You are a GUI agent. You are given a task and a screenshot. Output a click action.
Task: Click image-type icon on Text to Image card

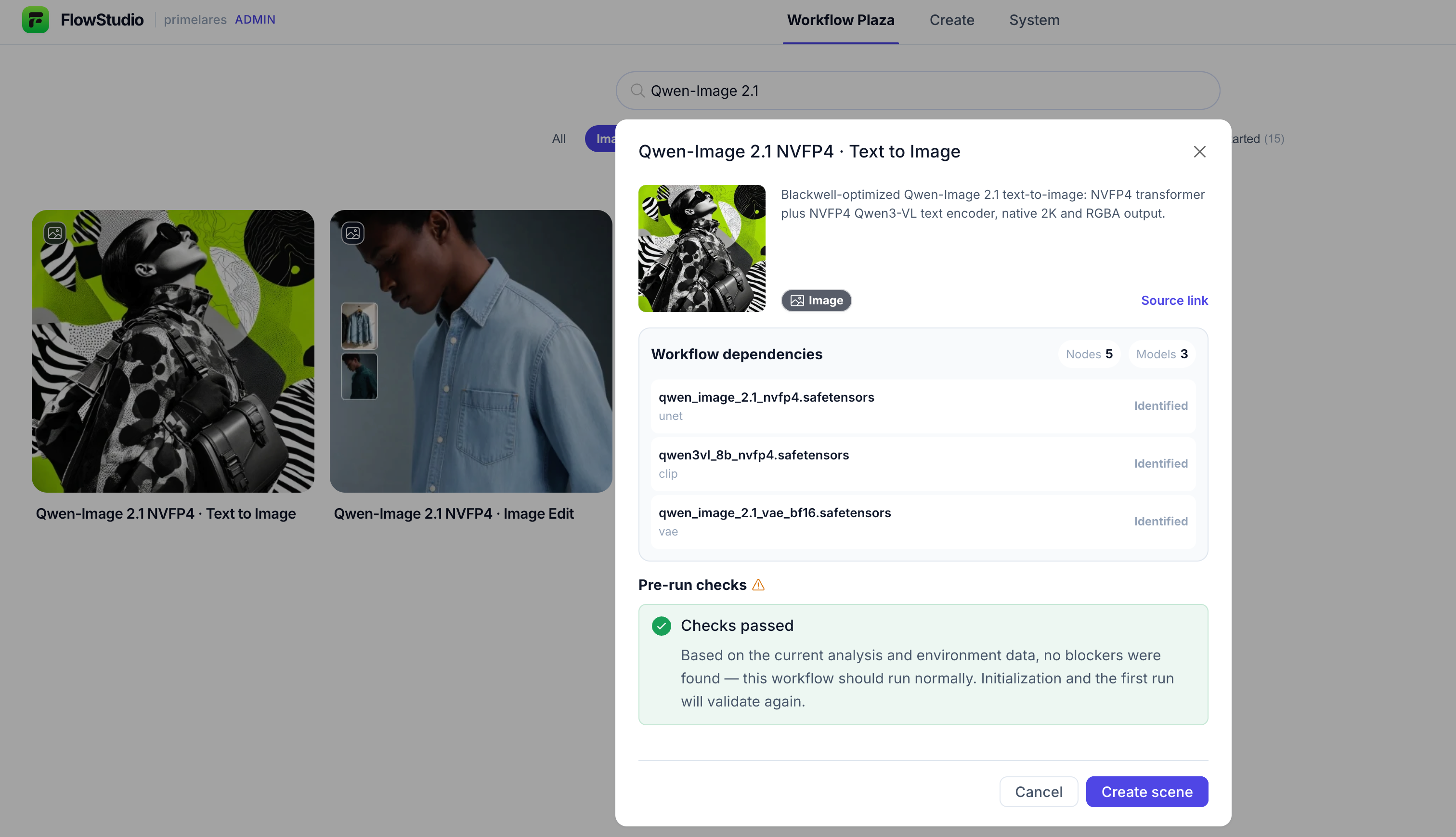pos(55,233)
